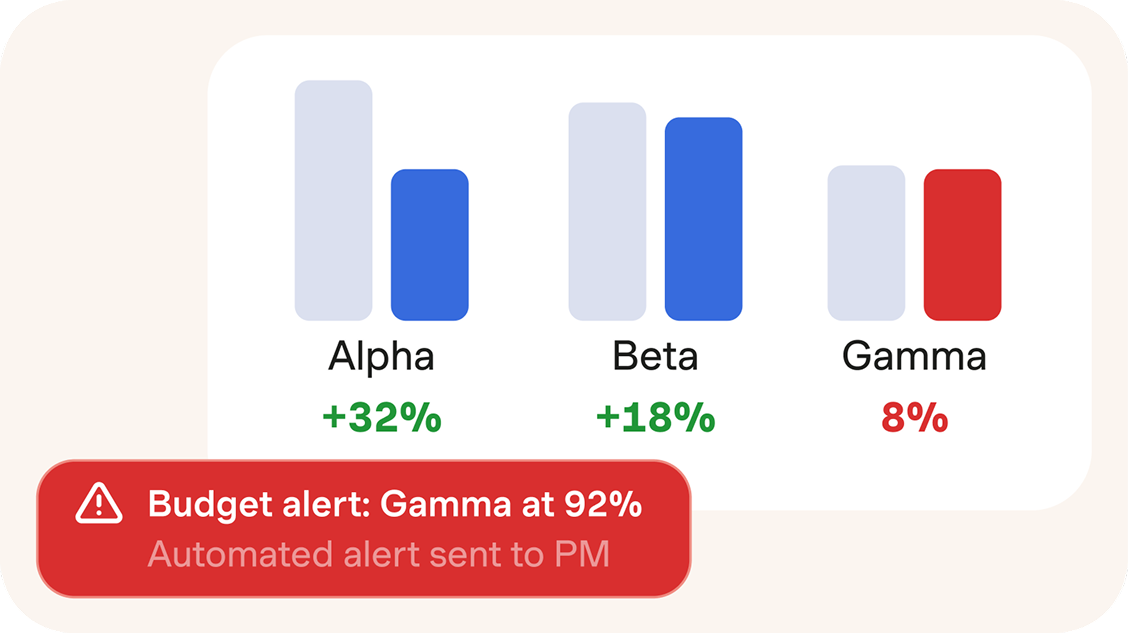Click the green +18% value
1128x633 pixels.
655,418
